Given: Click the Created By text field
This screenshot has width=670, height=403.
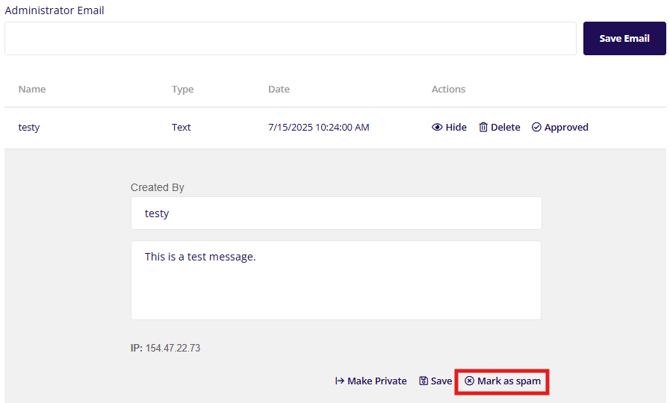Looking at the screenshot, I should click(x=336, y=213).
